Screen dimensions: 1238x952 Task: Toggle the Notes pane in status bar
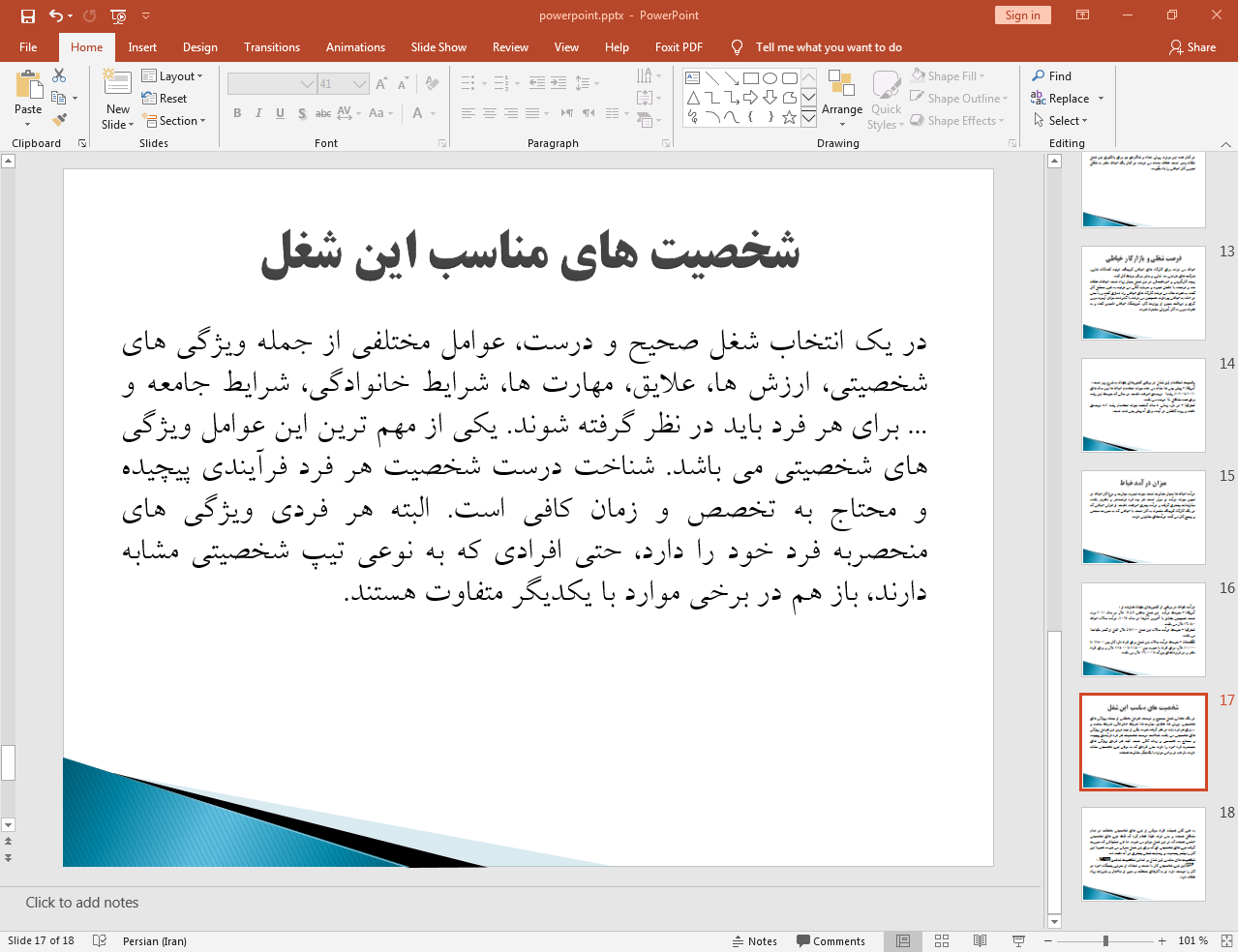(755, 940)
